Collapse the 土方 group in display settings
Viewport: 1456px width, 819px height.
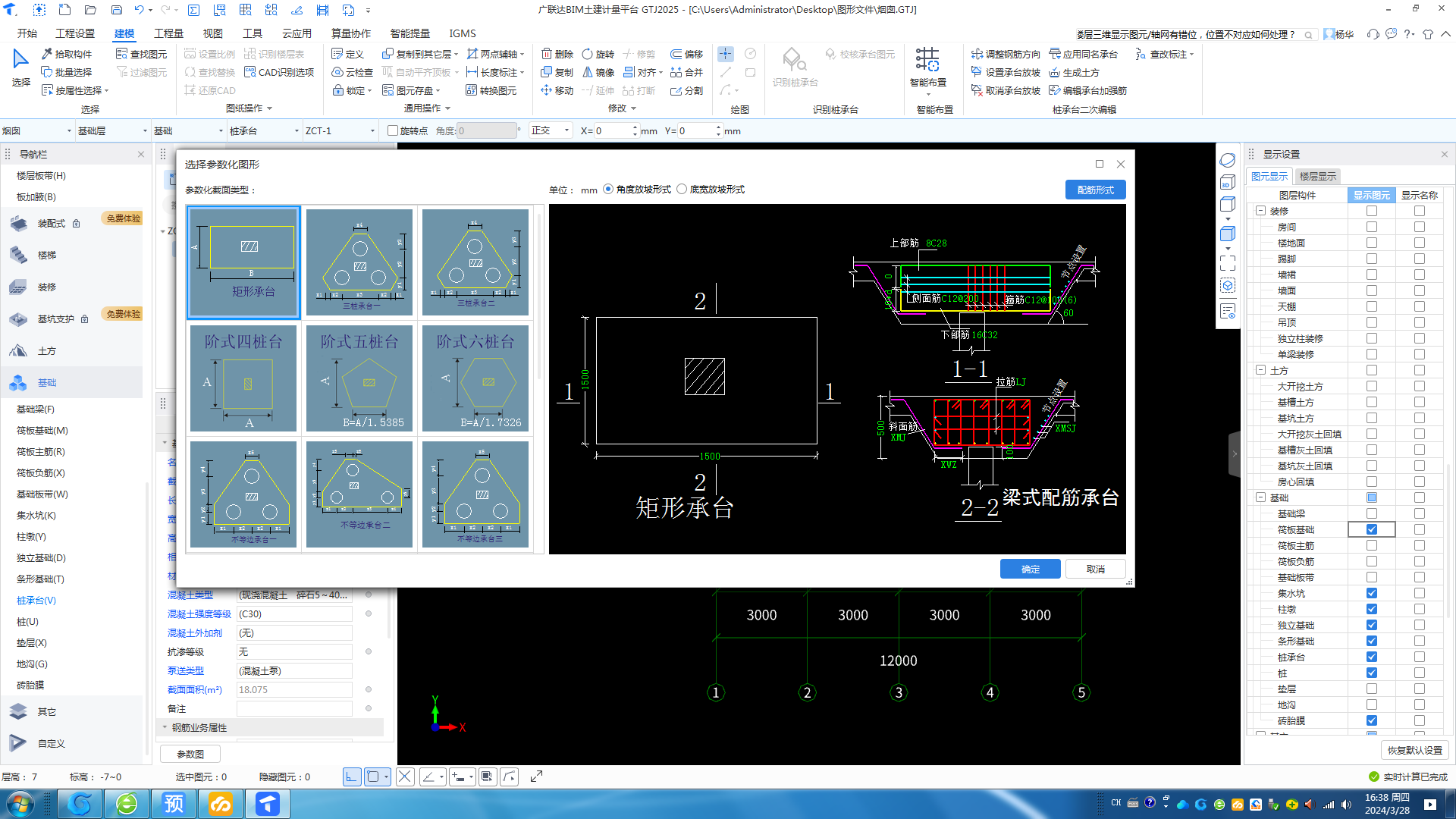point(1260,370)
